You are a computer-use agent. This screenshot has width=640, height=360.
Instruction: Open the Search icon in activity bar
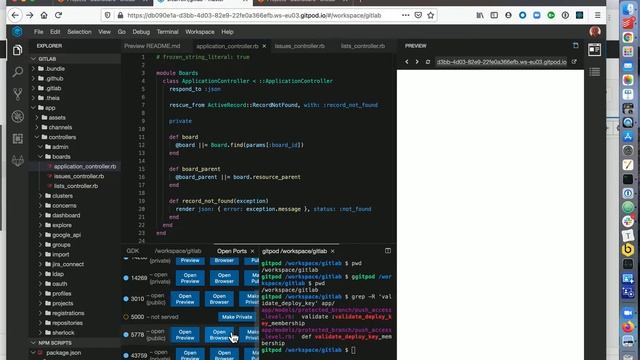click(17, 72)
